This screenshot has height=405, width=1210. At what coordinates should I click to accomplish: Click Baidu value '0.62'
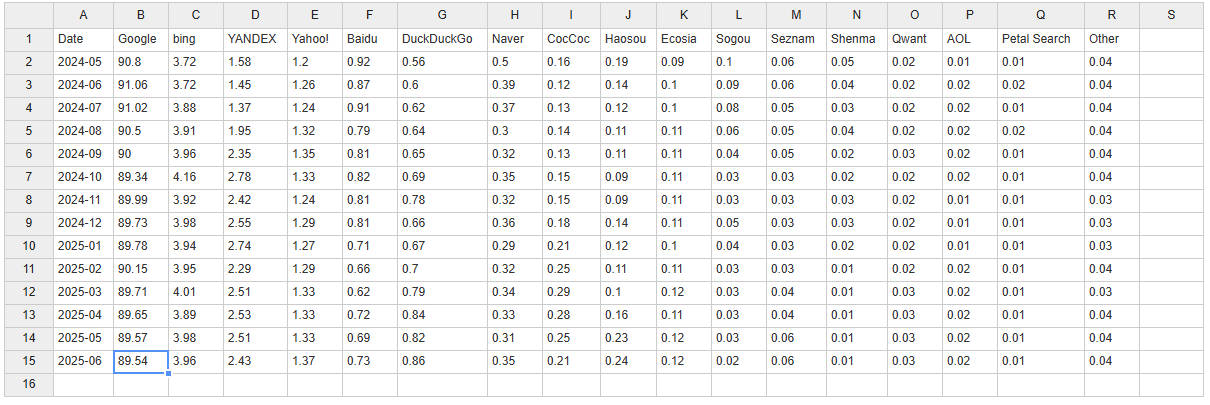click(x=369, y=292)
